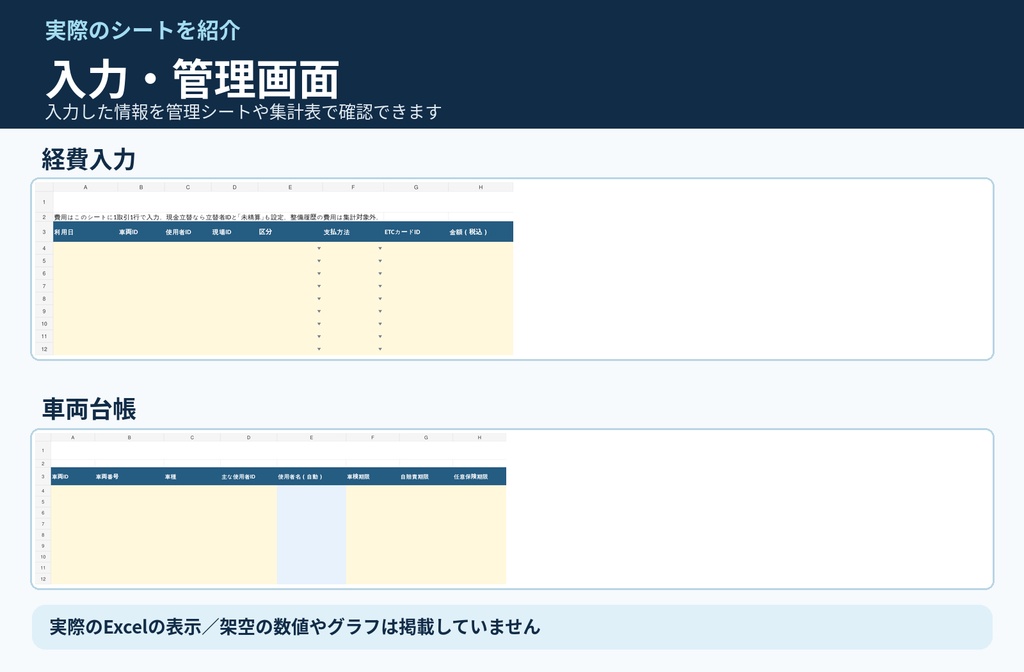Open the 支払方法 dropdown in row 5 of 経費入力
Image resolution: width=1024 pixels, height=672 pixels.
click(380, 261)
